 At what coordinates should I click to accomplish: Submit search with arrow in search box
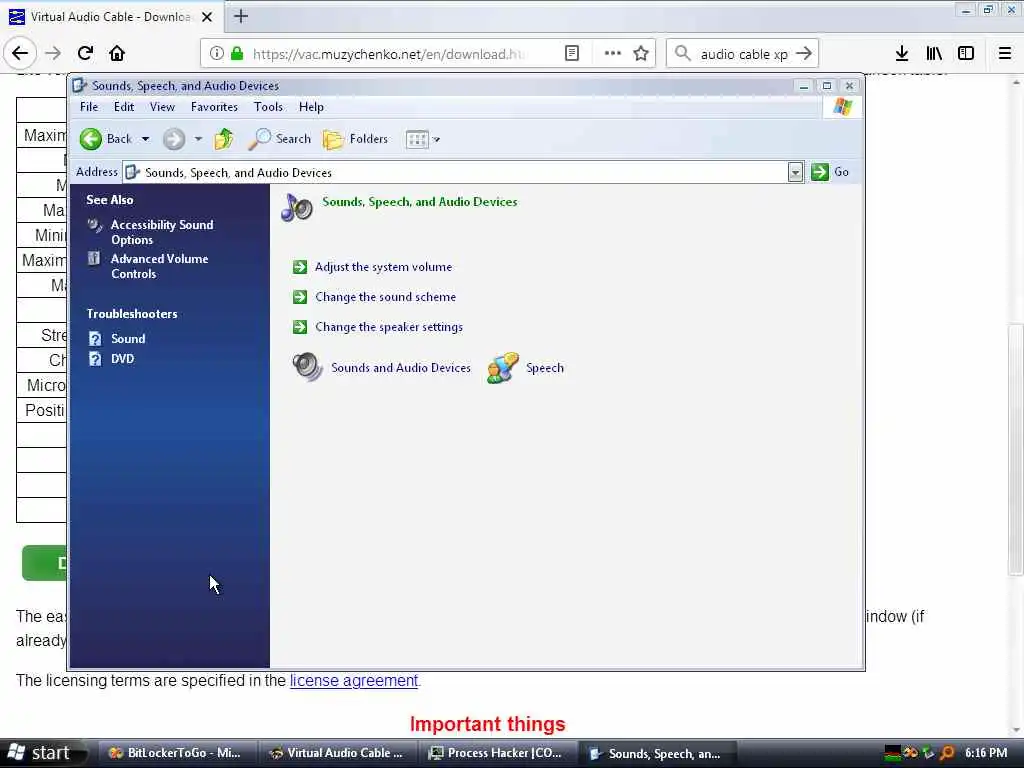804,54
